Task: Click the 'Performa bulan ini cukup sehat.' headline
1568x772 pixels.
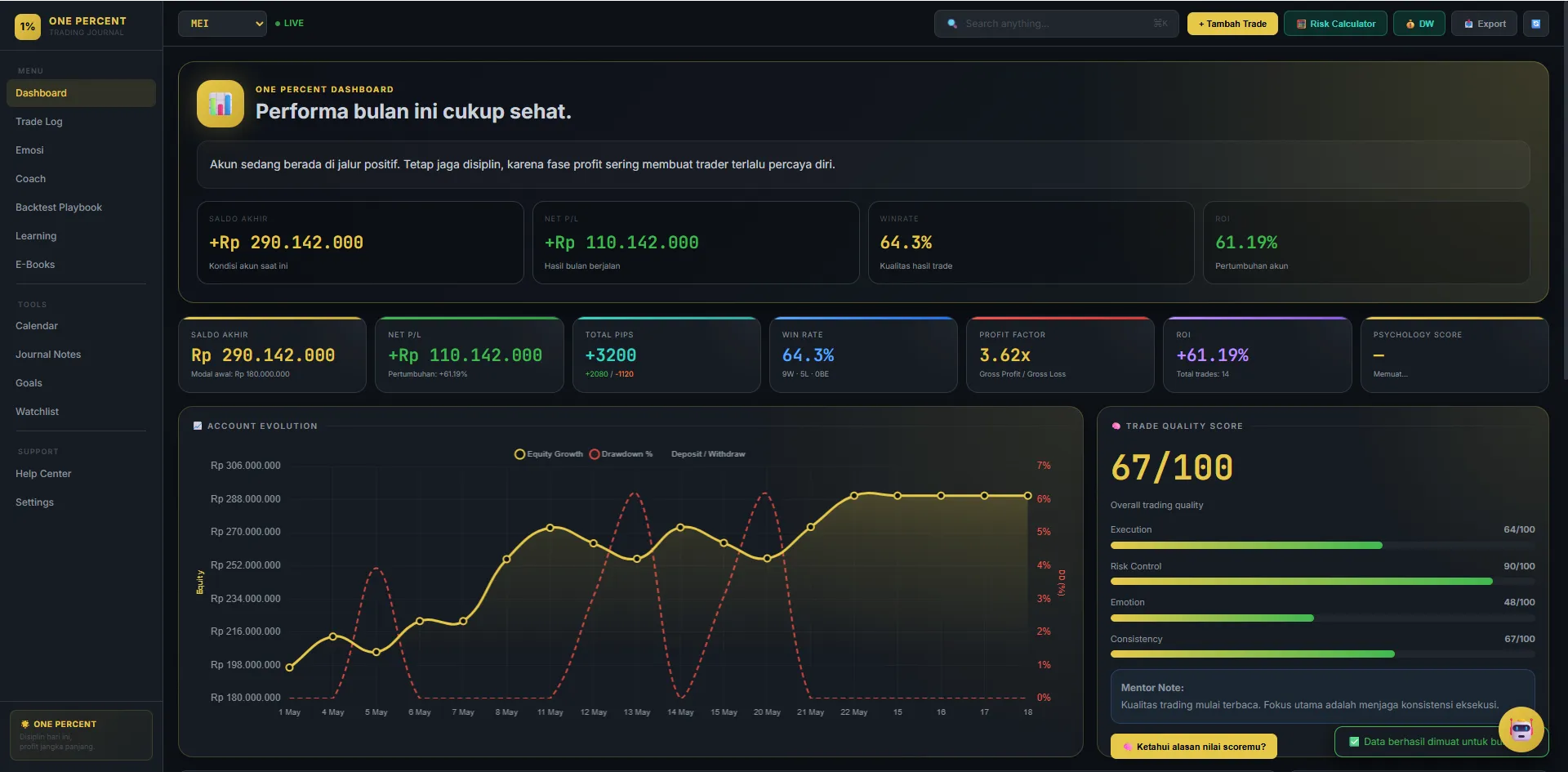Action: (413, 112)
